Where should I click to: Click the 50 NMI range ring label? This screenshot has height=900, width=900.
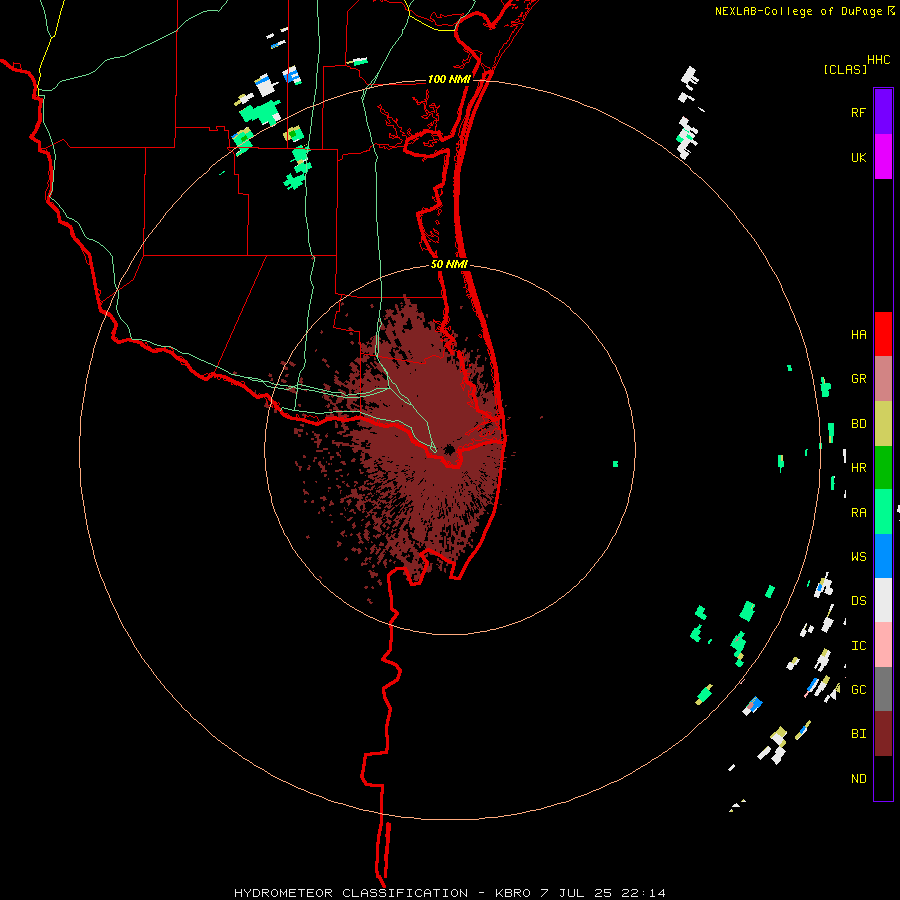pos(449,264)
